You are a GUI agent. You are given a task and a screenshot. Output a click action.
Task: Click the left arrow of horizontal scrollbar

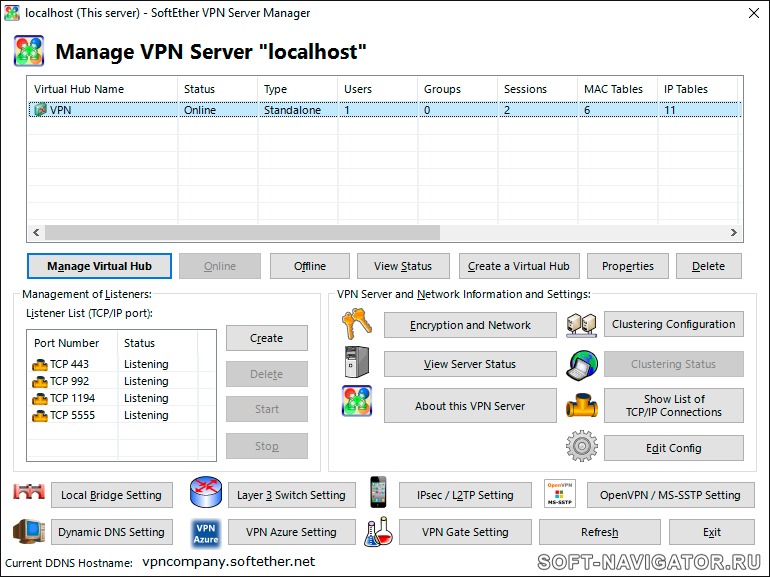click(36, 232)
